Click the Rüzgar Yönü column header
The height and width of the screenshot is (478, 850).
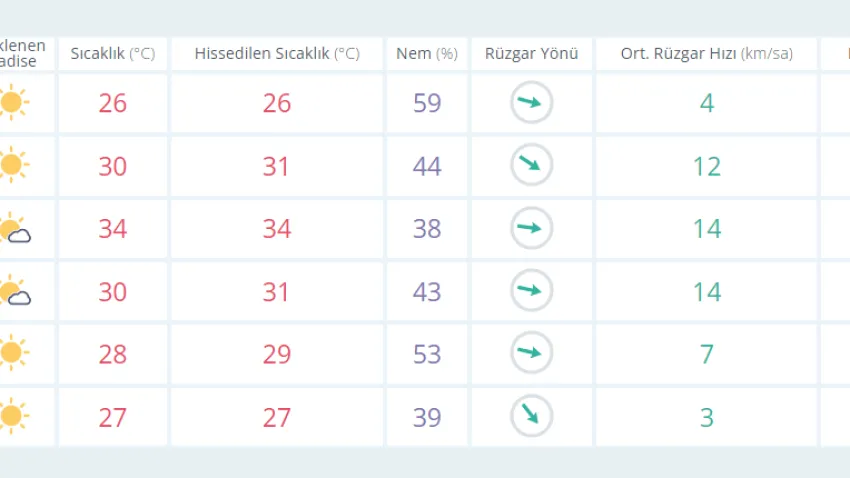click(531, 54)
